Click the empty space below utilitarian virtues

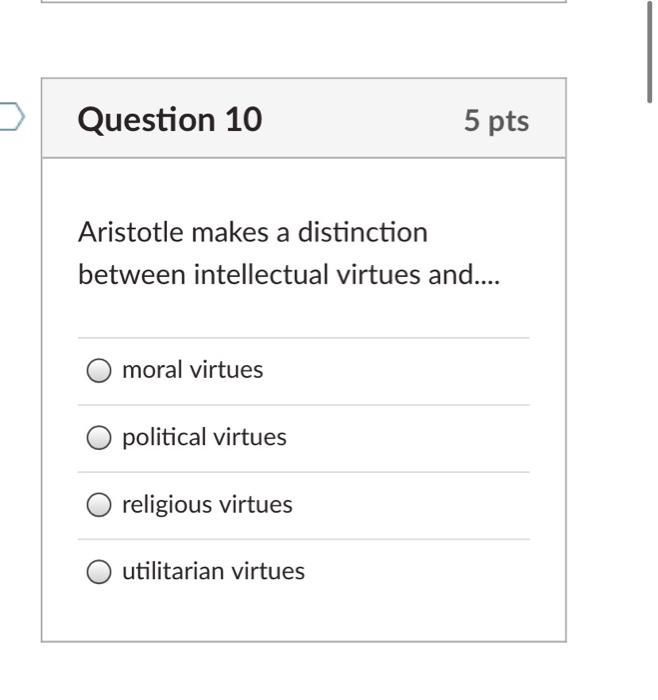coord(303,615)
